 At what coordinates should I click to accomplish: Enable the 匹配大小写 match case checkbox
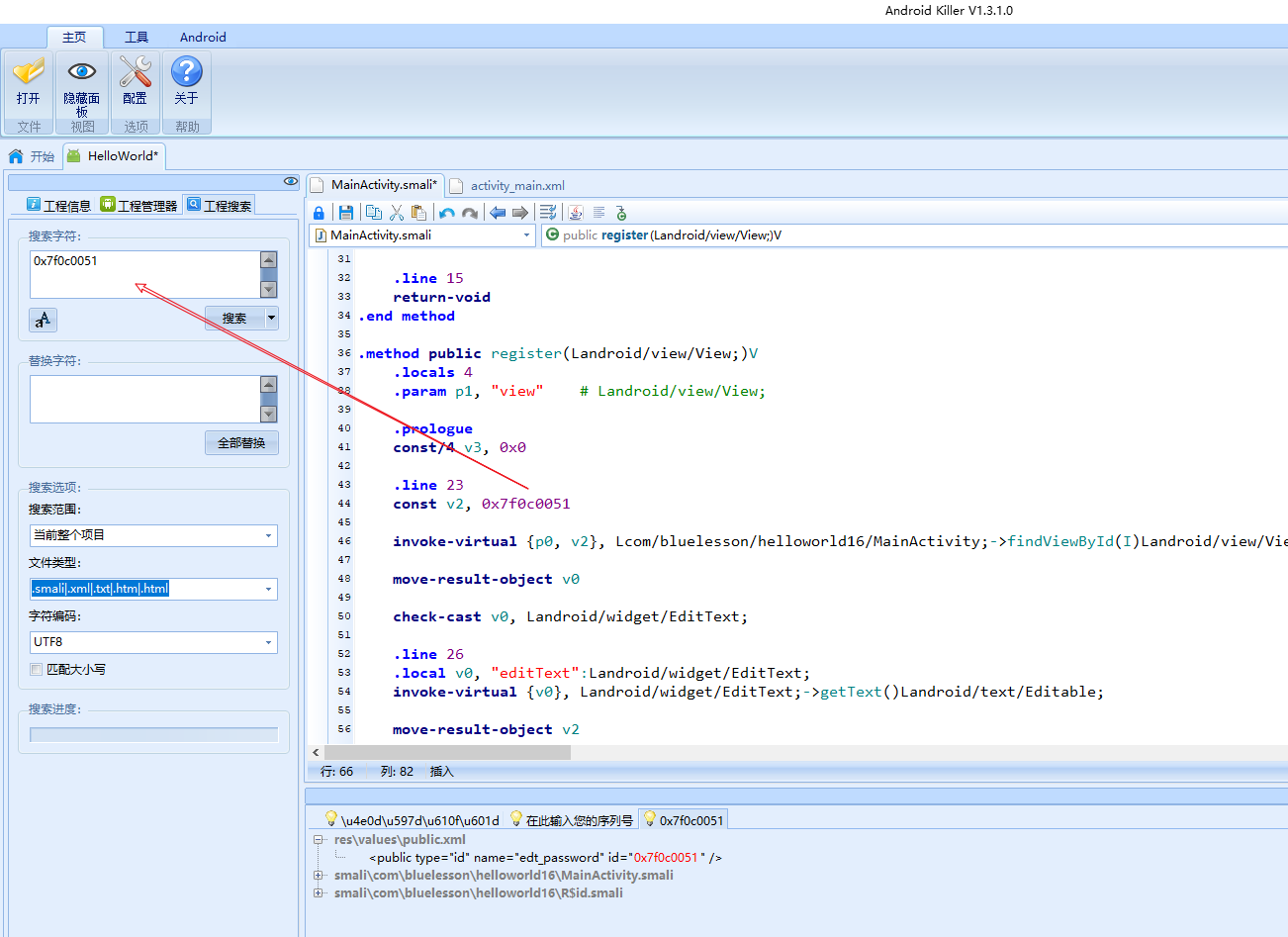(x=37, y=670)
